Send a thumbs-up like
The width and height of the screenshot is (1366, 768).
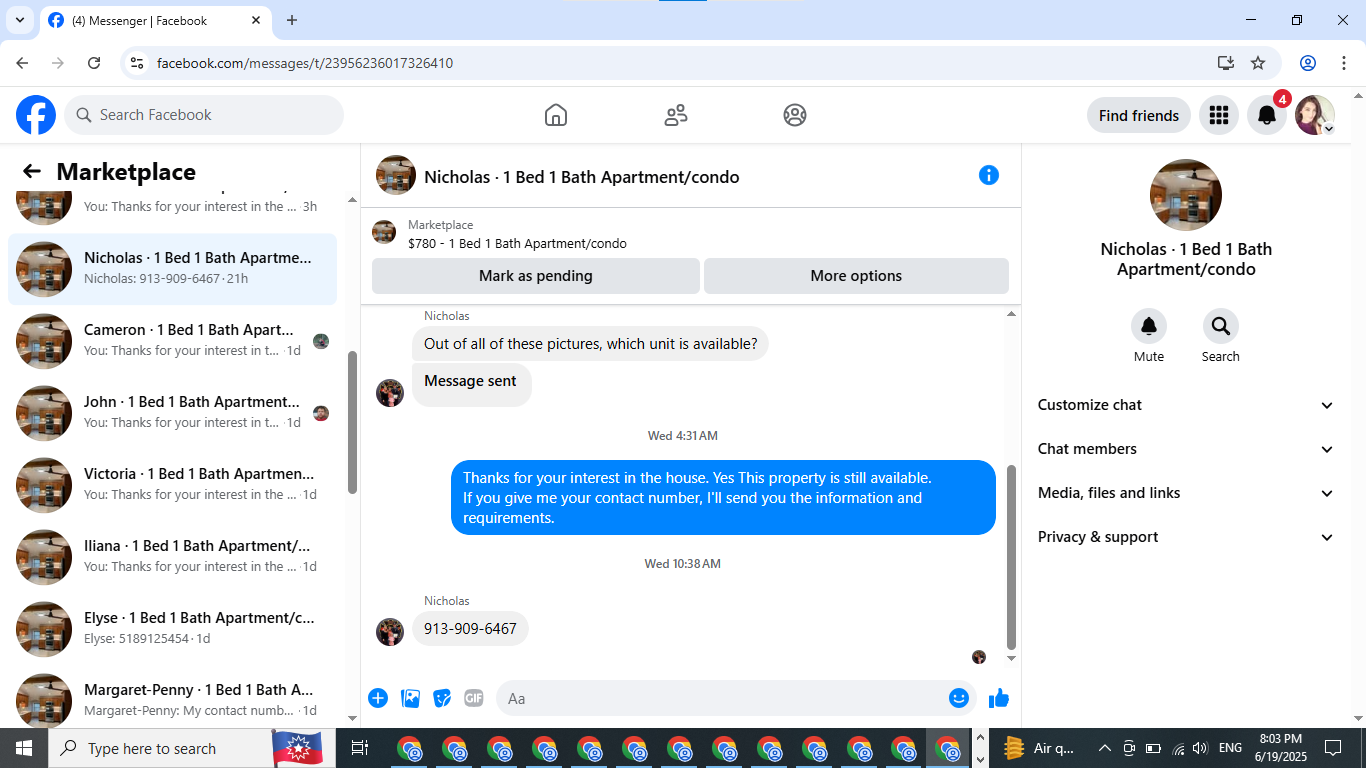tap(999, 698)
